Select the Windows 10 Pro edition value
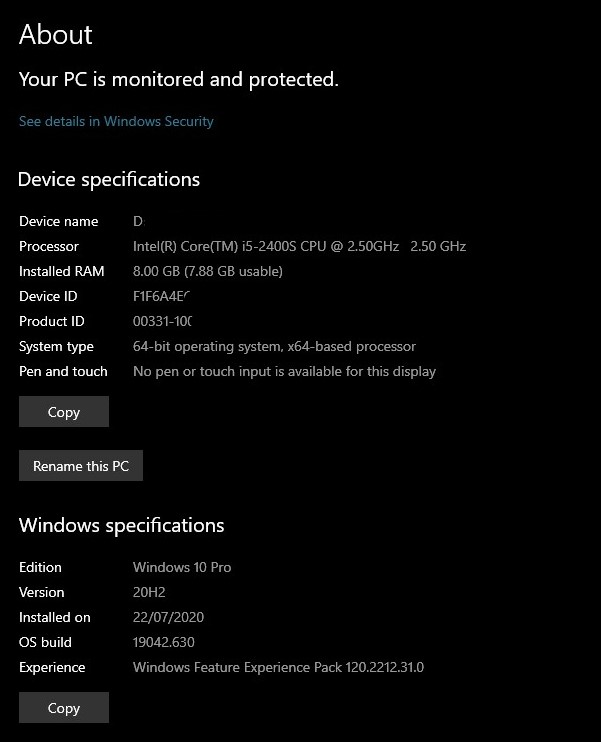 (x=182, y=567)
